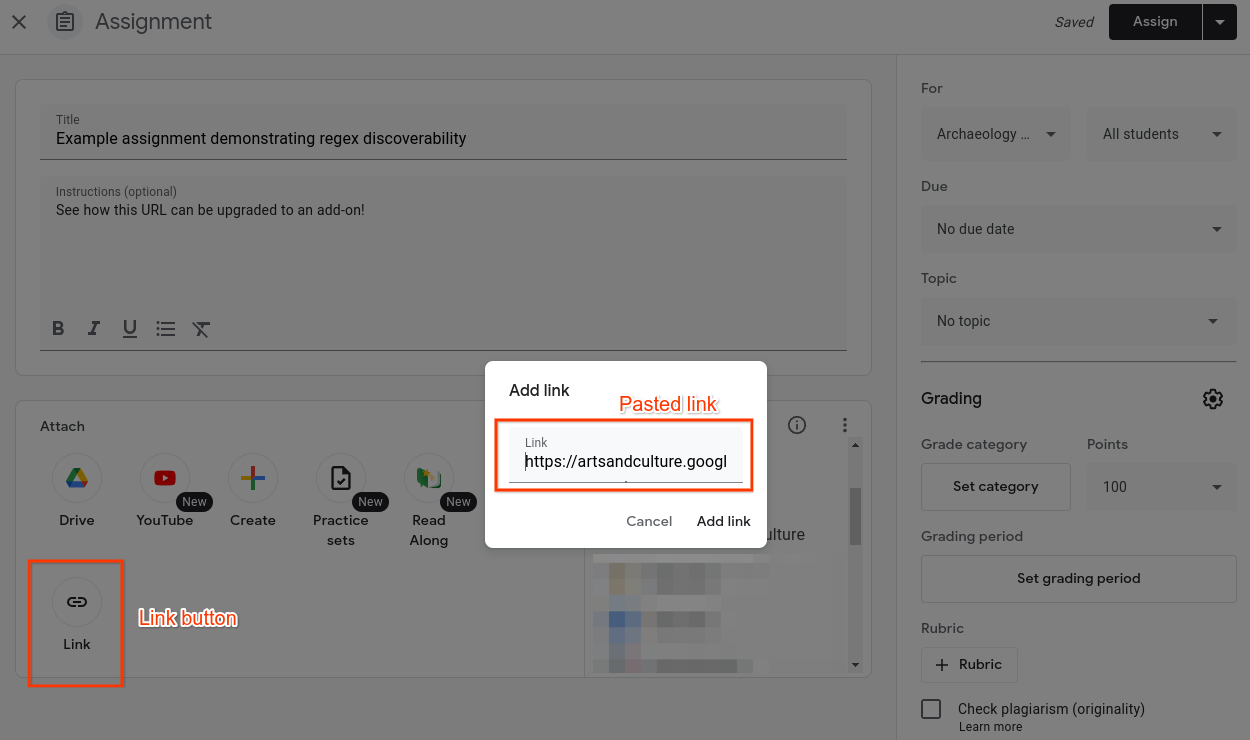Add a Rubric to the assignment
Screen dimensions: 1250x740
pyautogui.click(x=968, y=664)
